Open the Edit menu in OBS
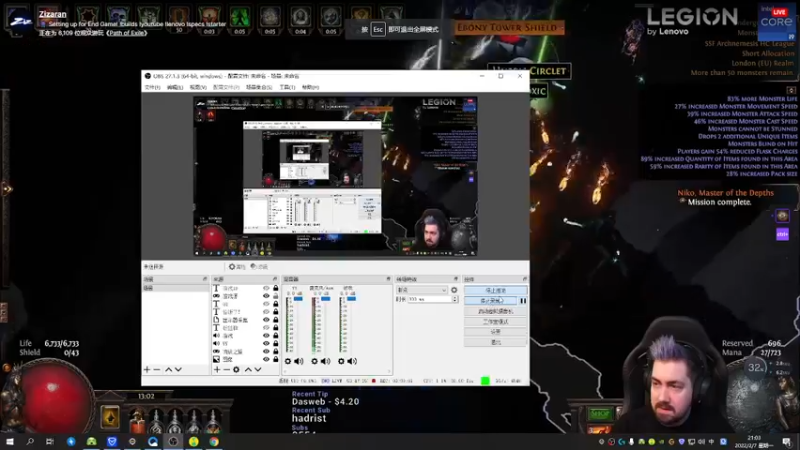Image resolution: width=800 pixels, height=450 pixels. [174, 87]
